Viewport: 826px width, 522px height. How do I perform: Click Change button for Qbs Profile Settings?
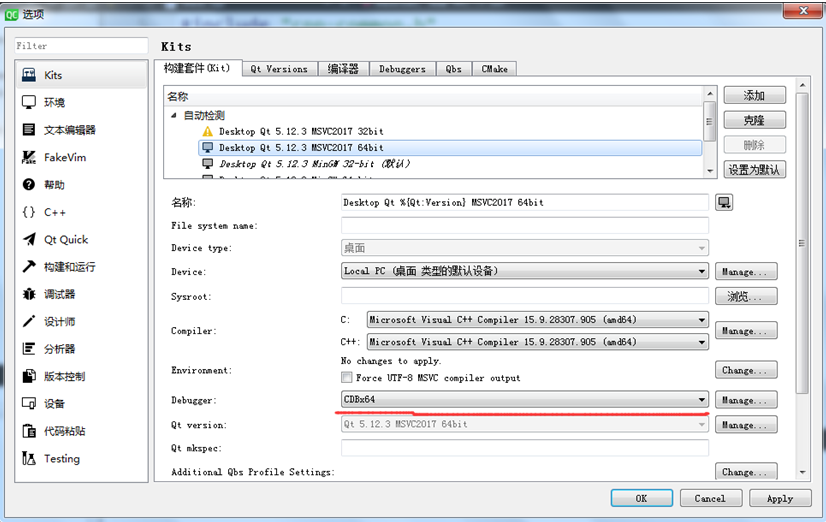click(x=746, y=471)
